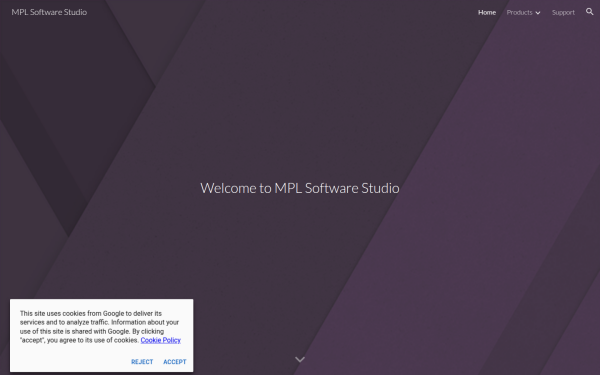
Task: Open the Products nav item
Action: [x=519, y=12]
